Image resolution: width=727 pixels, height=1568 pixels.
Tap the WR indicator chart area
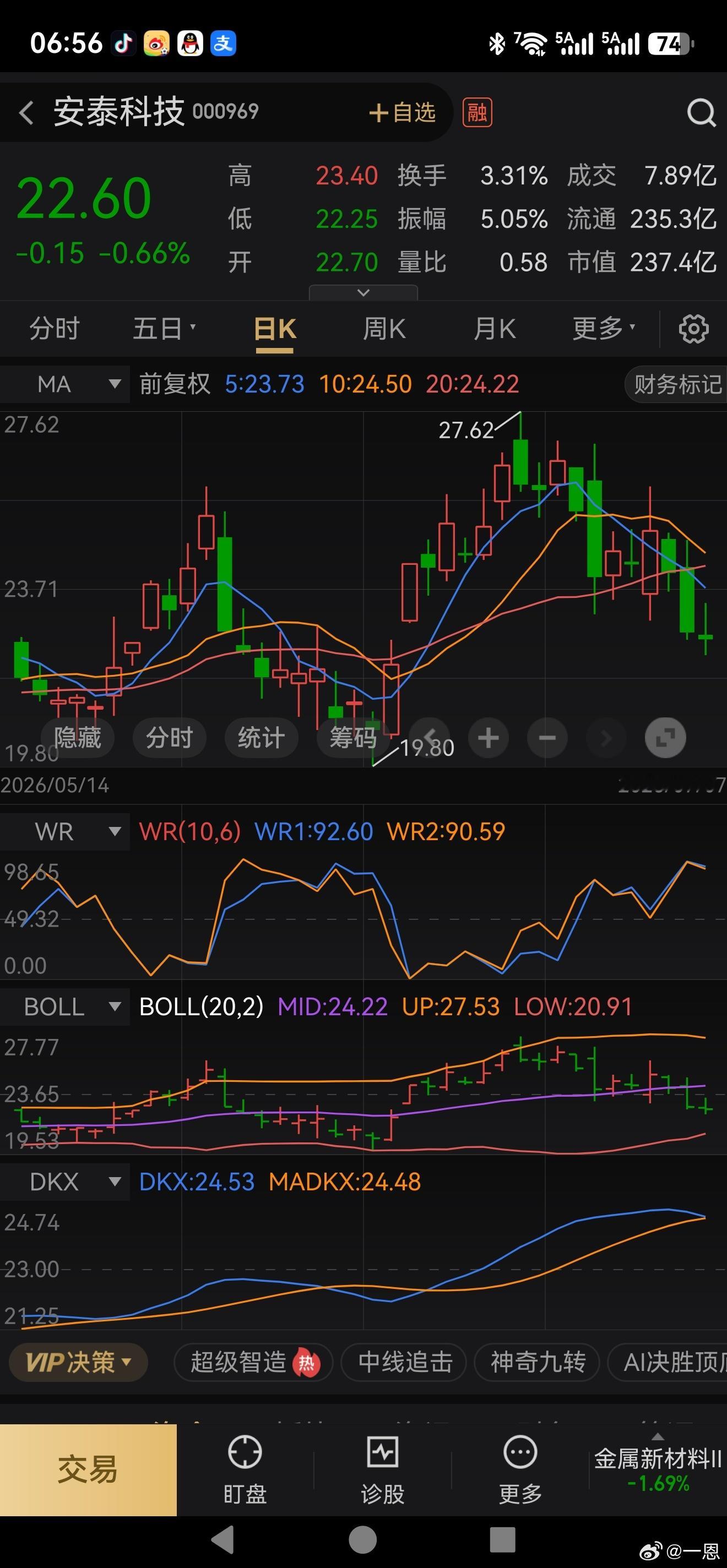[363, 918]
